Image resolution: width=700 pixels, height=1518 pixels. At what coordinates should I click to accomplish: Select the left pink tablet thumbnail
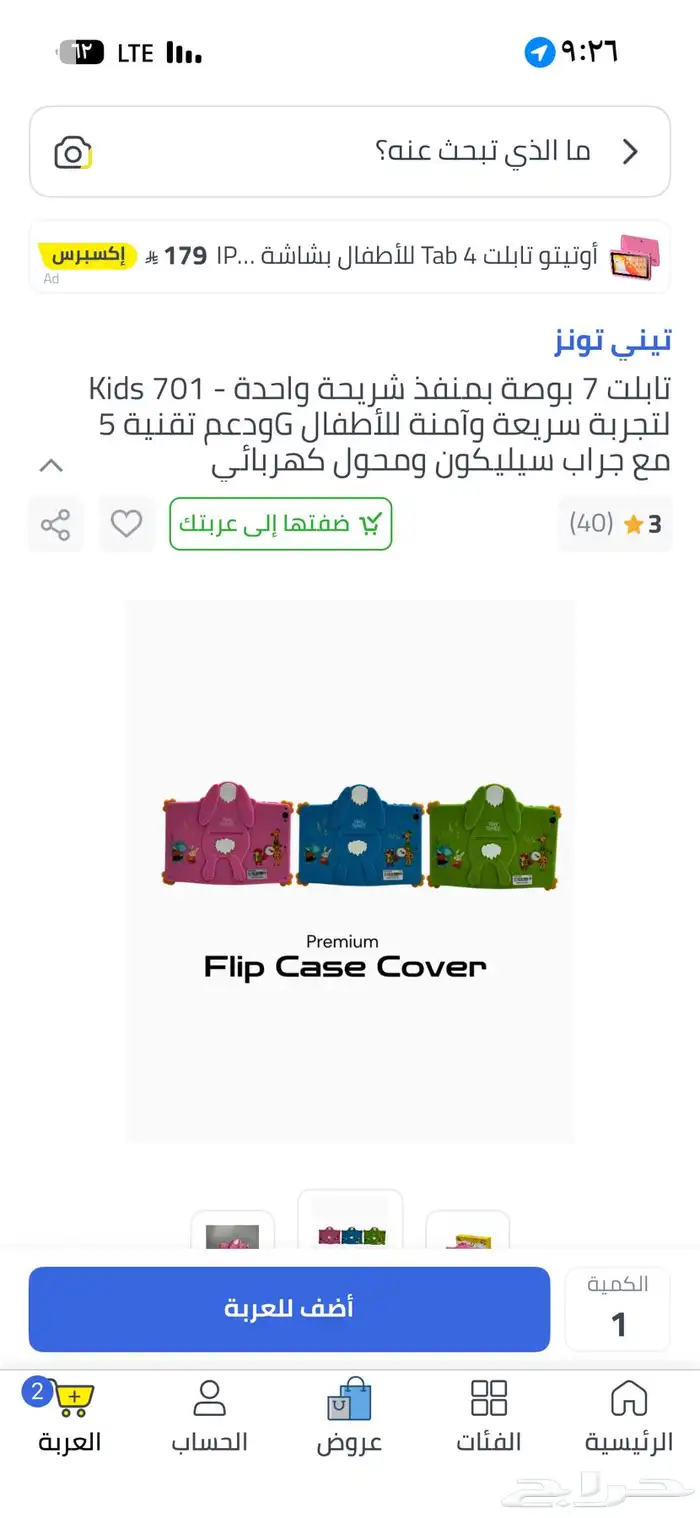pyautogui.click(x=232, y=1230)
